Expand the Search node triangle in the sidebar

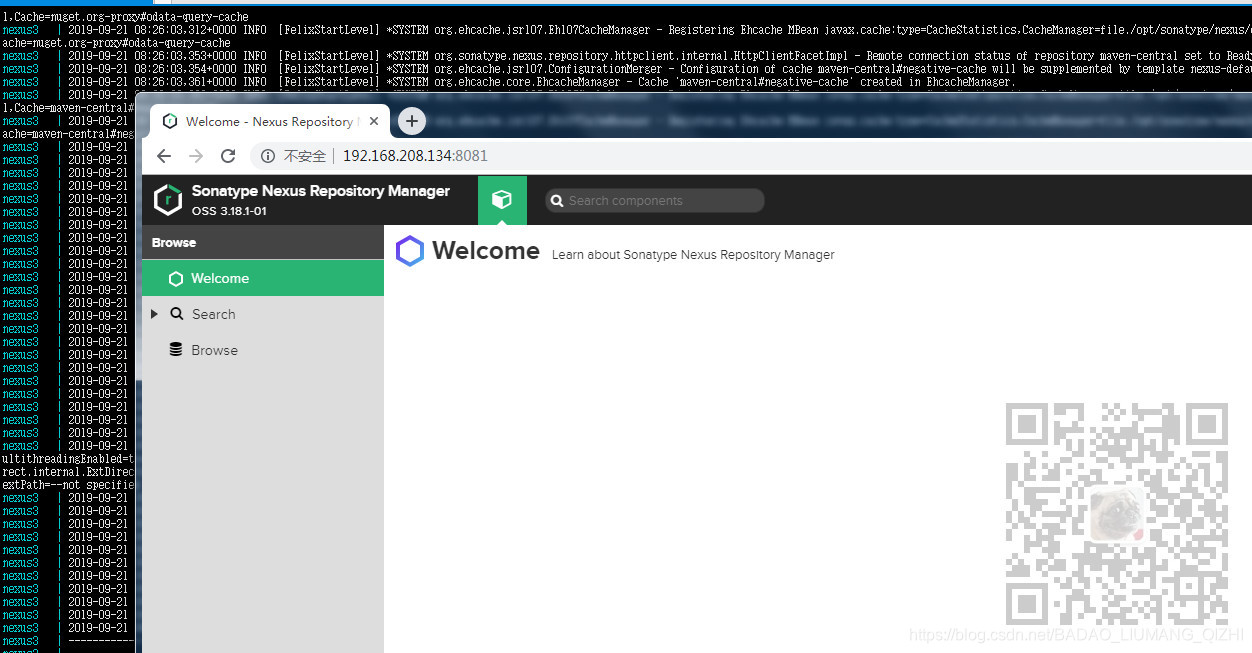point(154,314)
